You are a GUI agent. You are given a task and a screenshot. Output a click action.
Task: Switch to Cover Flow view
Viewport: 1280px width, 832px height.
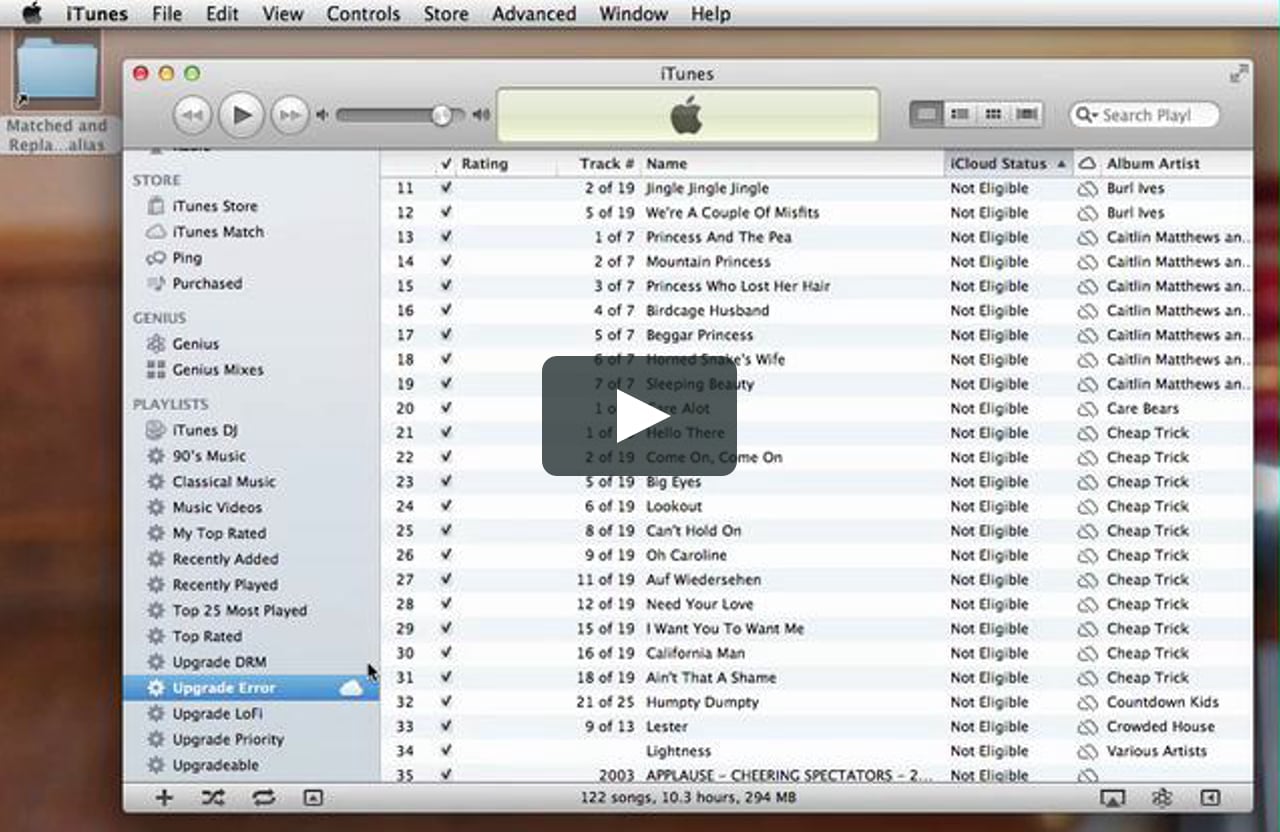(1027, 114)
